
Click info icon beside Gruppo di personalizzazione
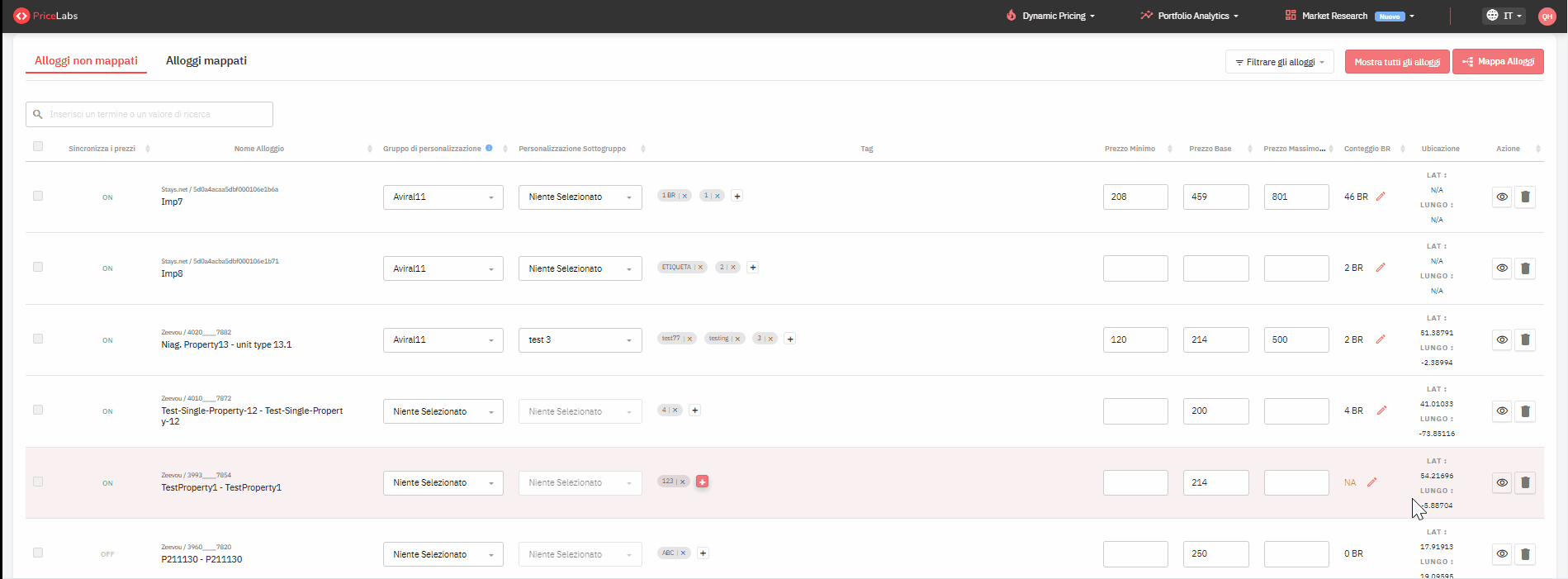click(489, 148)
